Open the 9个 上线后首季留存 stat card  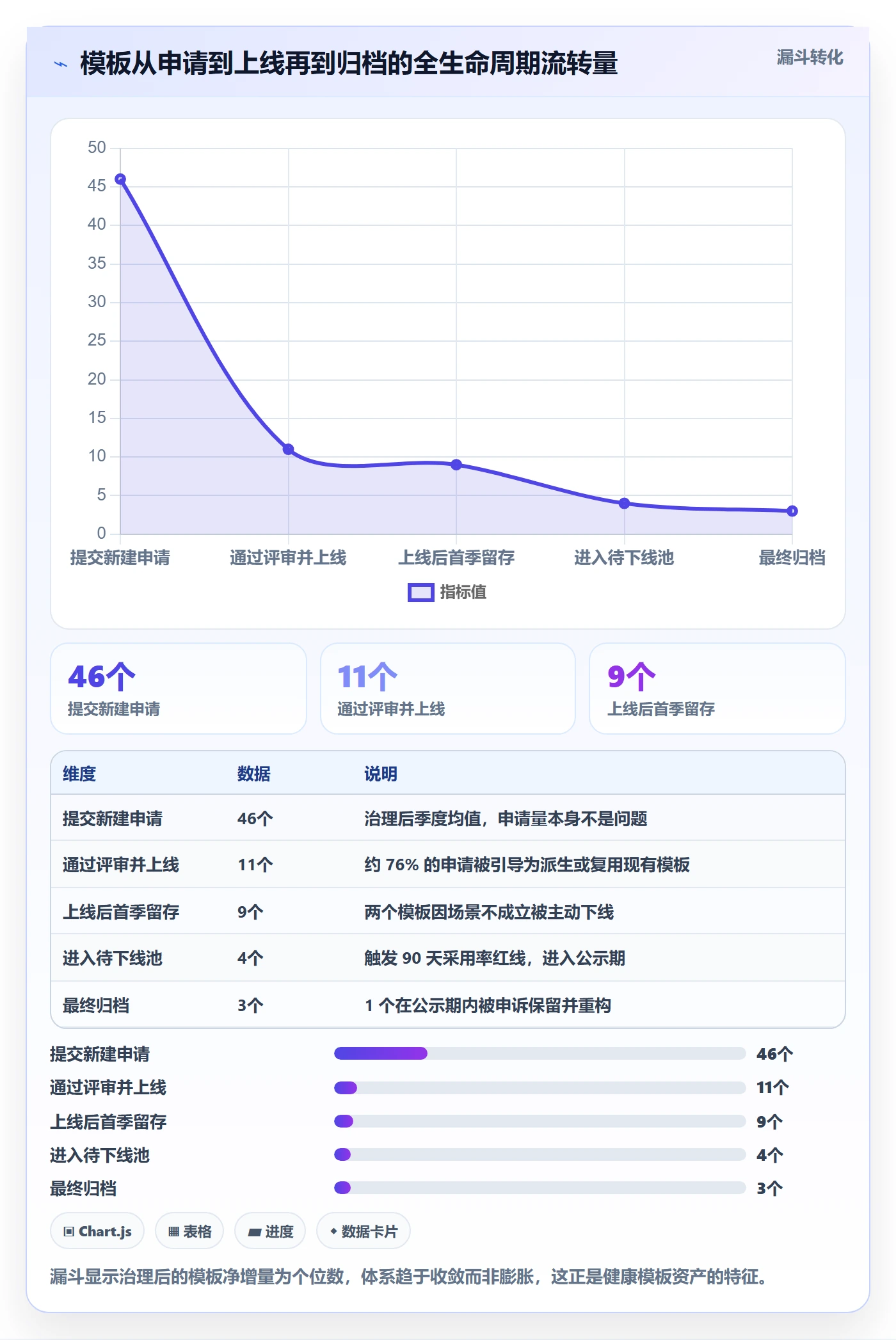717,689
